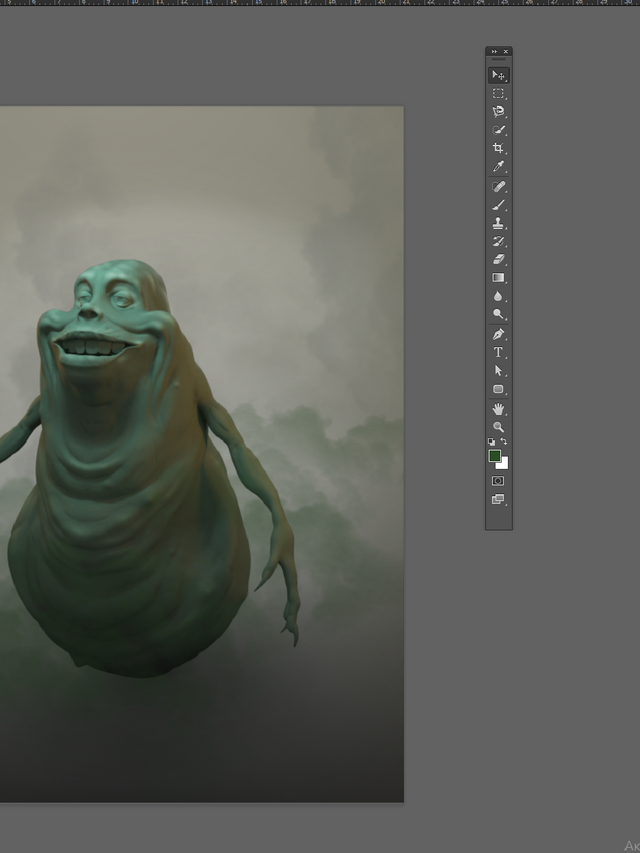
Task: Select the Eyedropper tool
Action: tap(499, 166)
